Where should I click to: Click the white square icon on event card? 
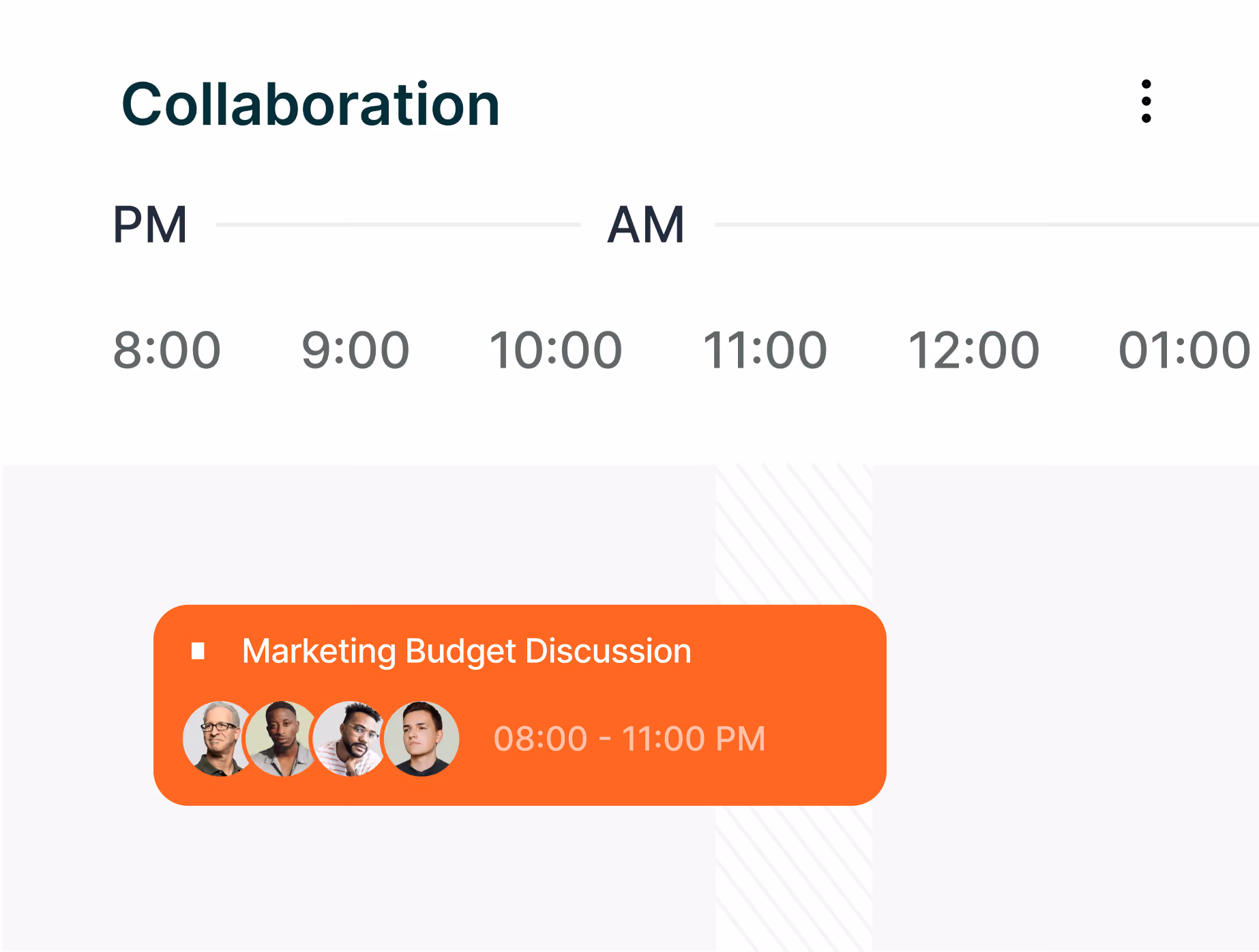point(198,651)
